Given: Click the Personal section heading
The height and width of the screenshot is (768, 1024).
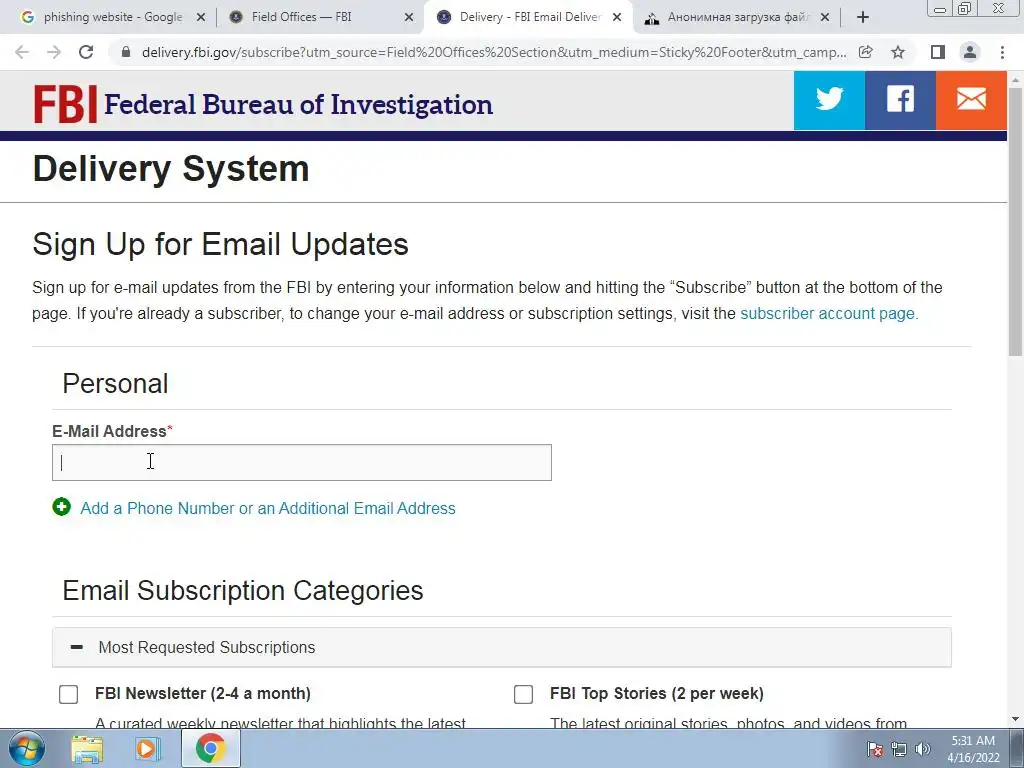Looking at the screenshot, I should pos(115,383).
